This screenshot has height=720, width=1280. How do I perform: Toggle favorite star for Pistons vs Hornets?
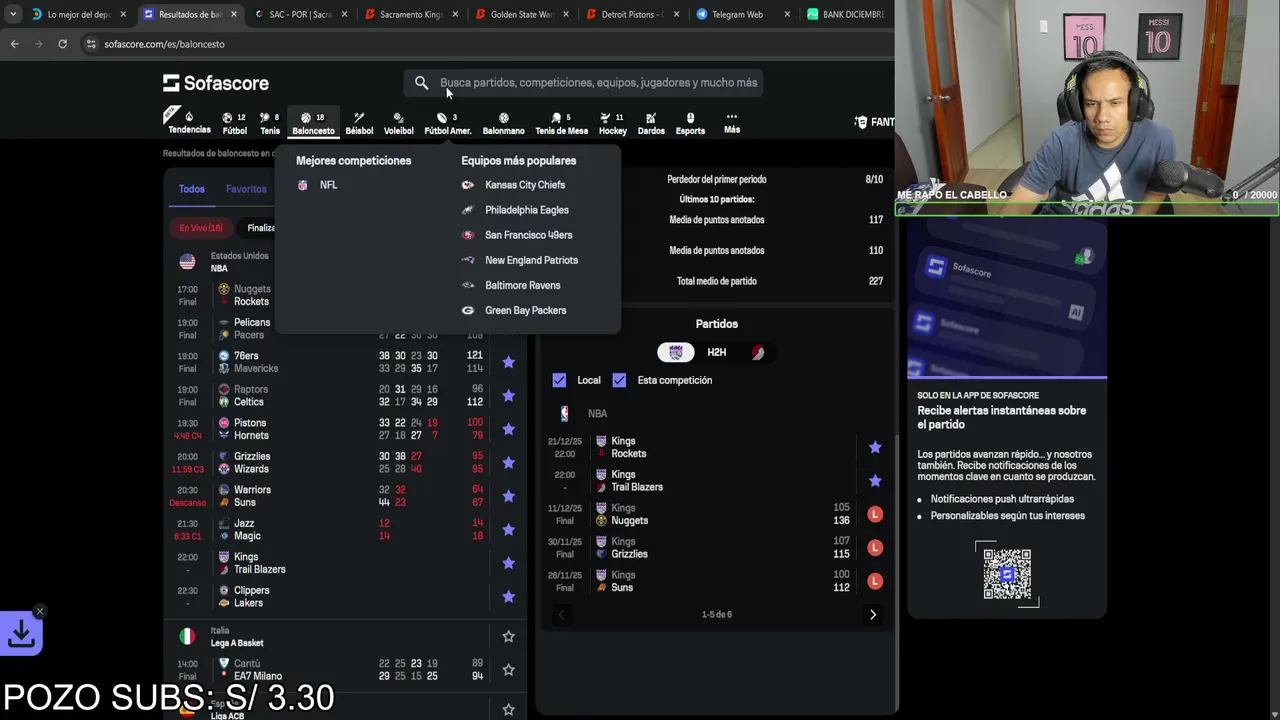pos(508,429)
